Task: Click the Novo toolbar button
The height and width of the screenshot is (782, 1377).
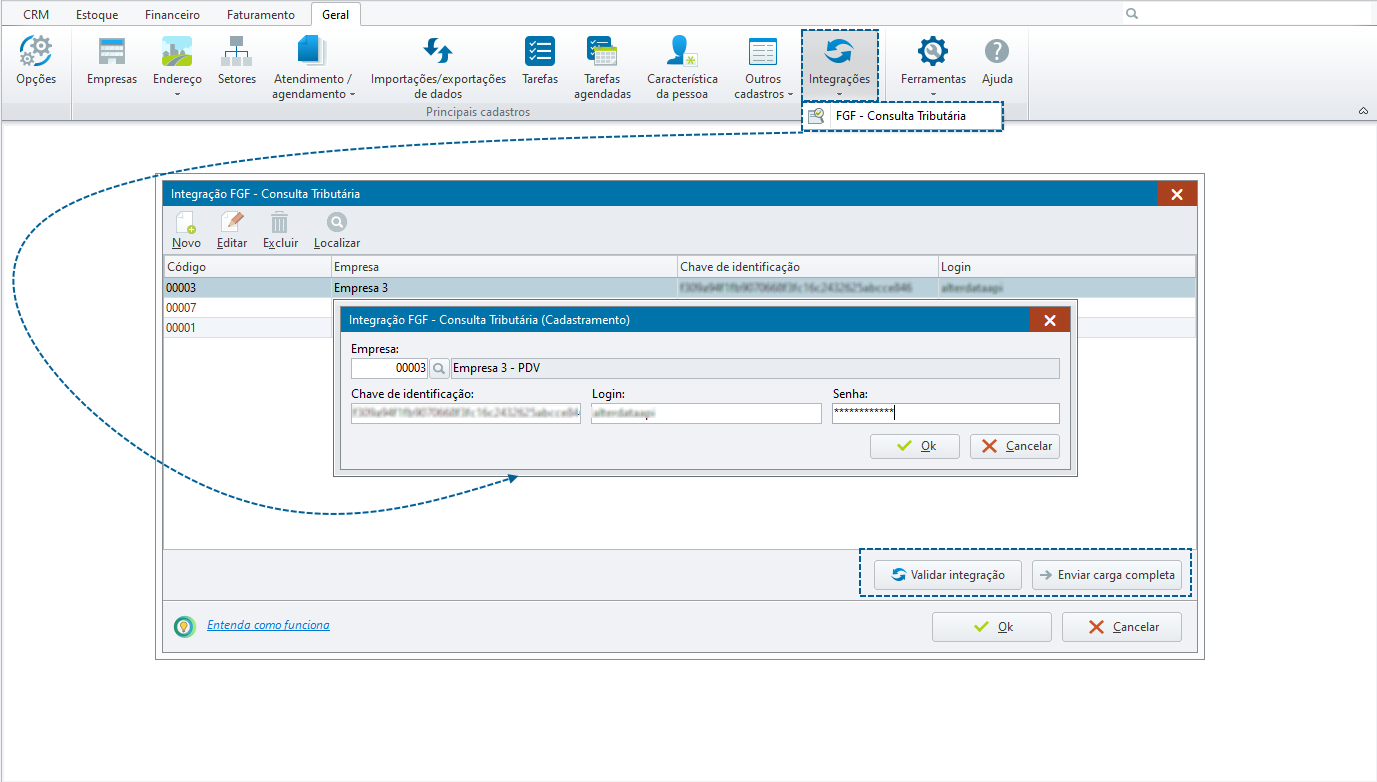Action: coord(186,230)
